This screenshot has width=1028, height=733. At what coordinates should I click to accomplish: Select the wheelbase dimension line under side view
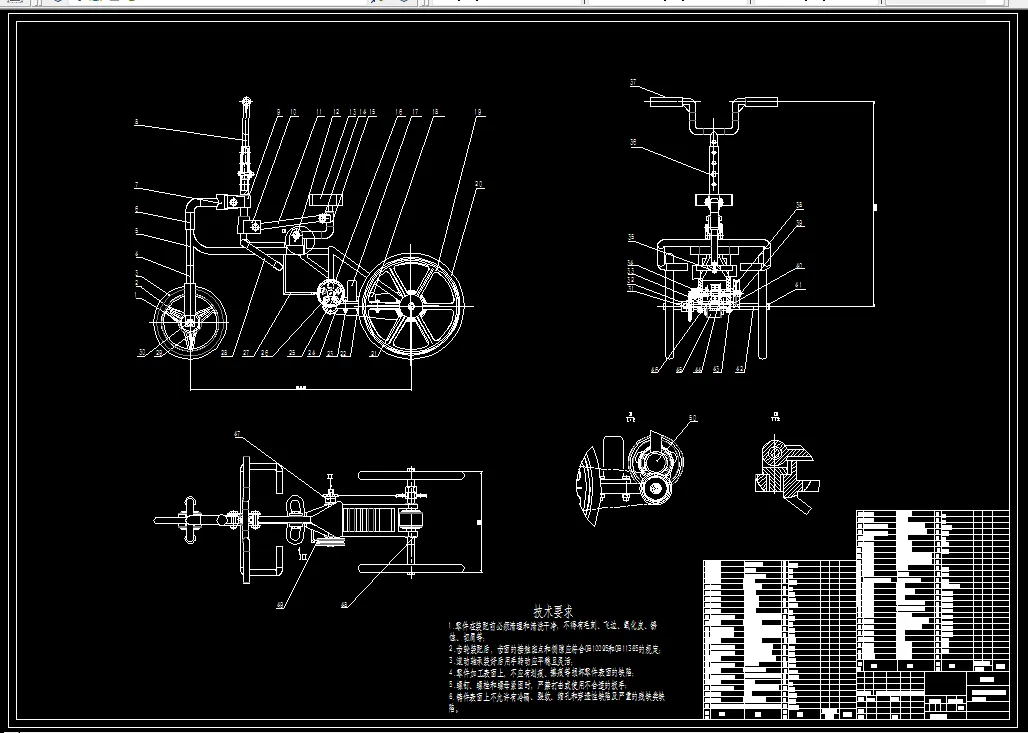(x=301, y=389)
